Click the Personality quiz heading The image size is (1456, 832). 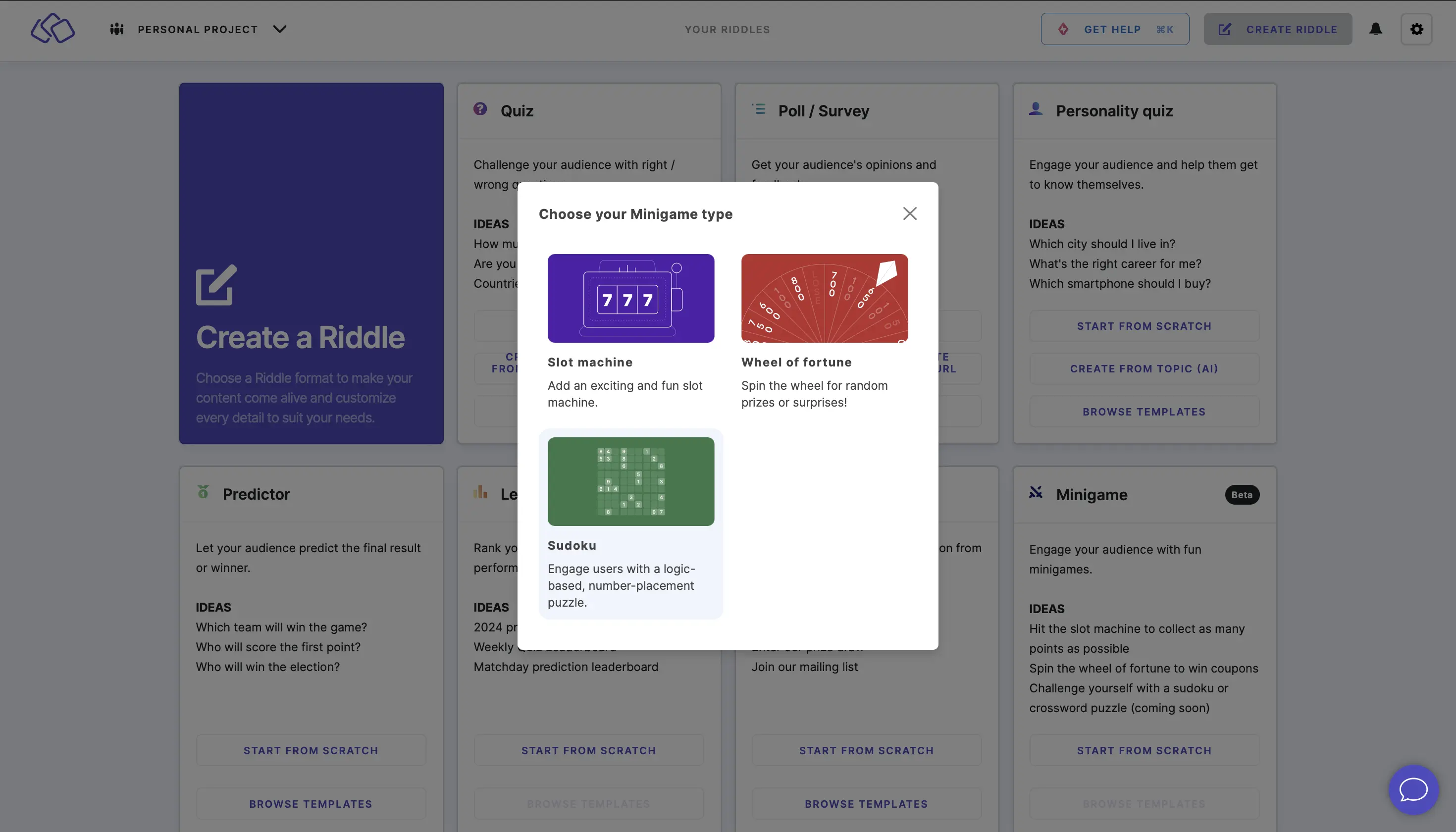[1114, 111]
